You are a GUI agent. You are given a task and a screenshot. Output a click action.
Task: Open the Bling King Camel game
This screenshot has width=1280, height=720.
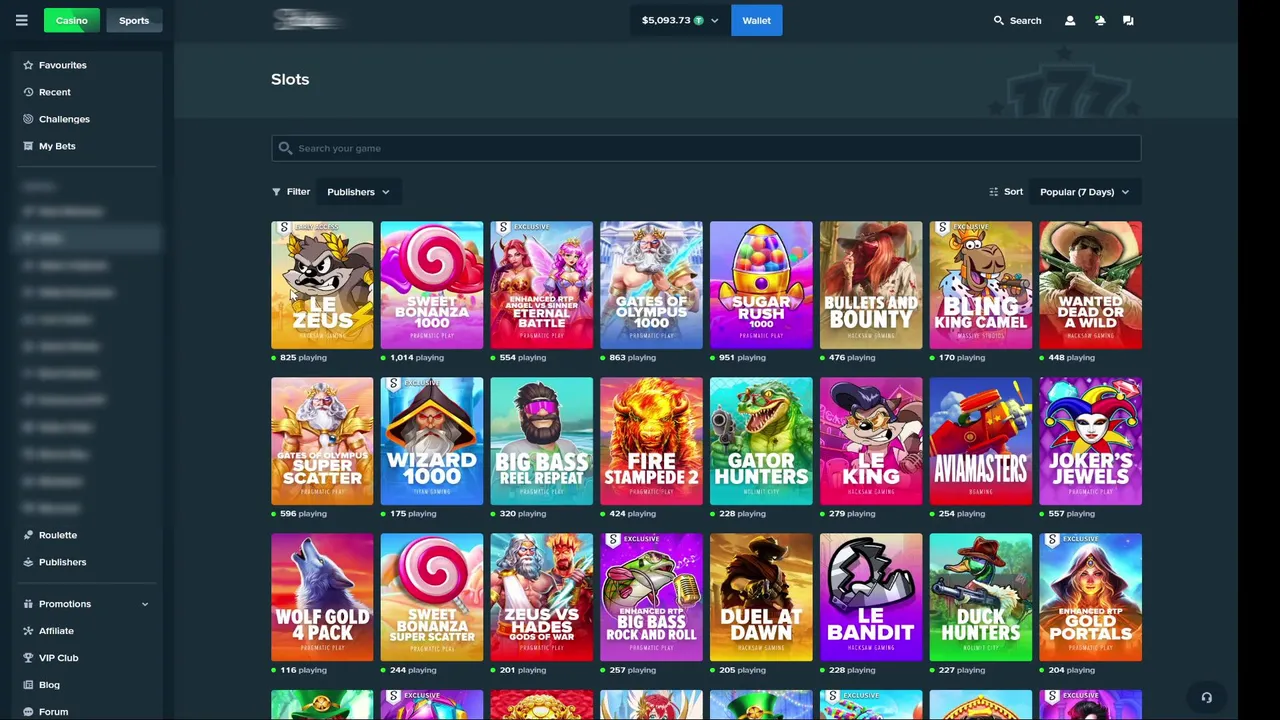coord(981,285)
